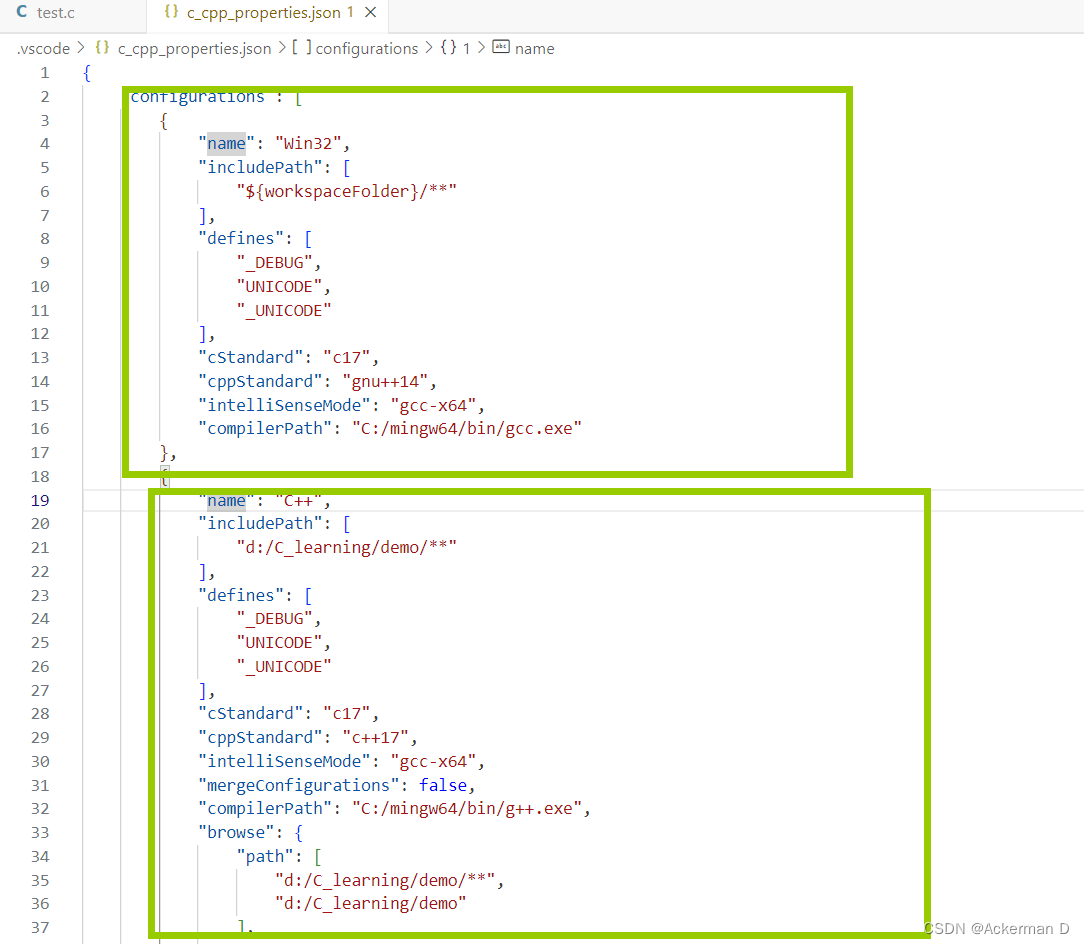The height and width of the screenshot is (944, 1084).
Task: Place cursor on the Win32 name value
Action: pyautogui.click(x=311, y=142)
